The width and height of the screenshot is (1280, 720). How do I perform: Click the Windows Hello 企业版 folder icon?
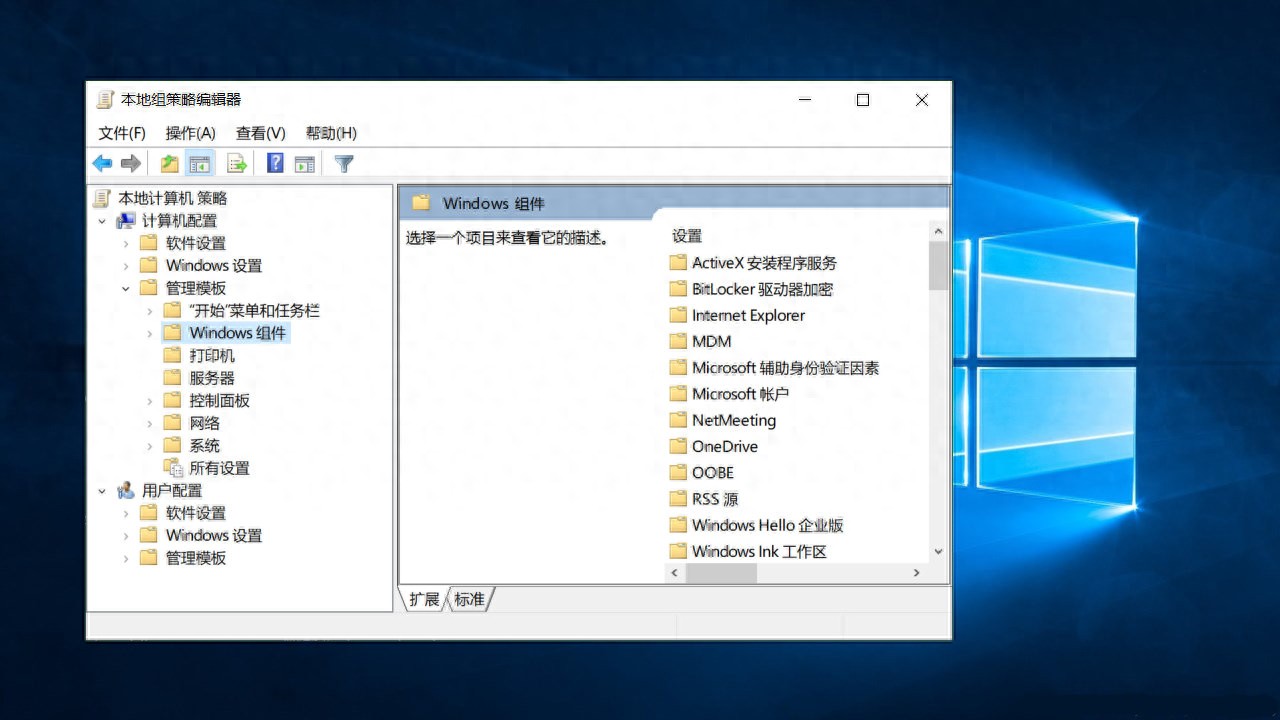678,525
